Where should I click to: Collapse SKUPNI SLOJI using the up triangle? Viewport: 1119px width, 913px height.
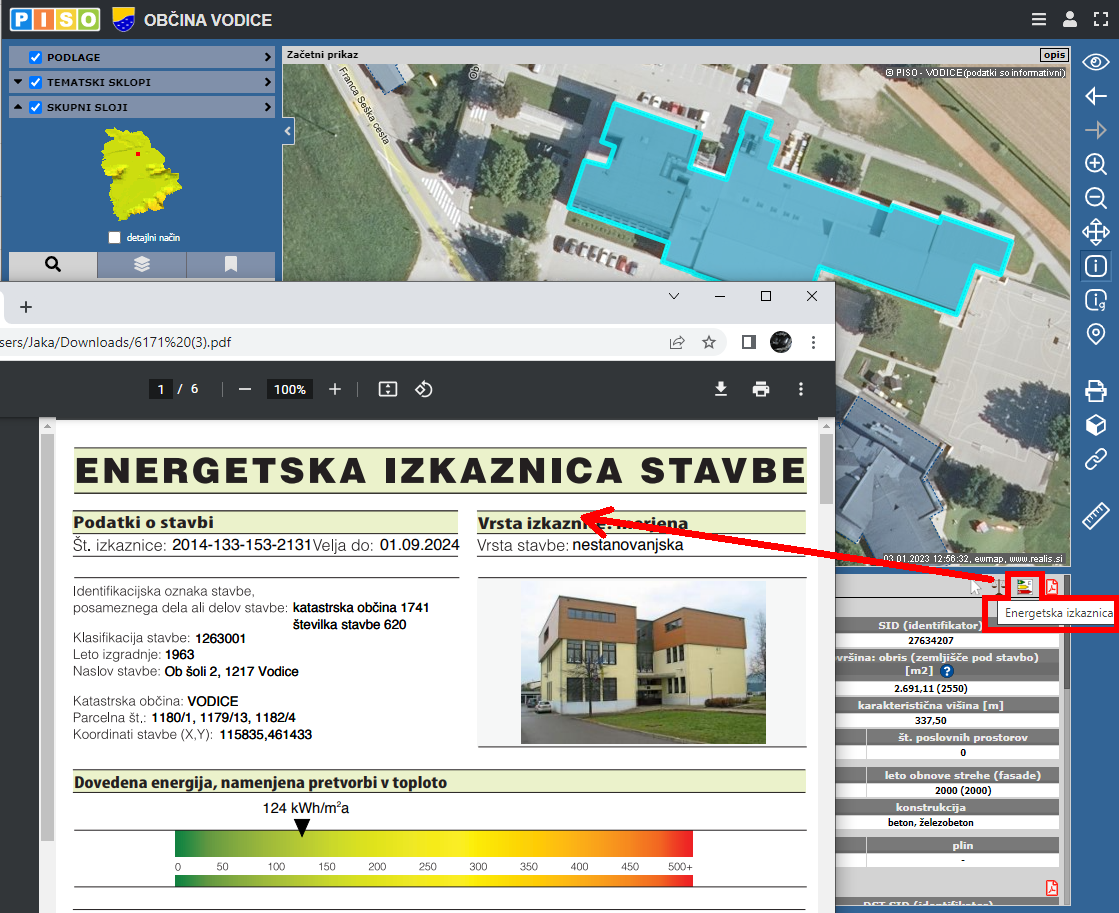(x=19, y=107)
